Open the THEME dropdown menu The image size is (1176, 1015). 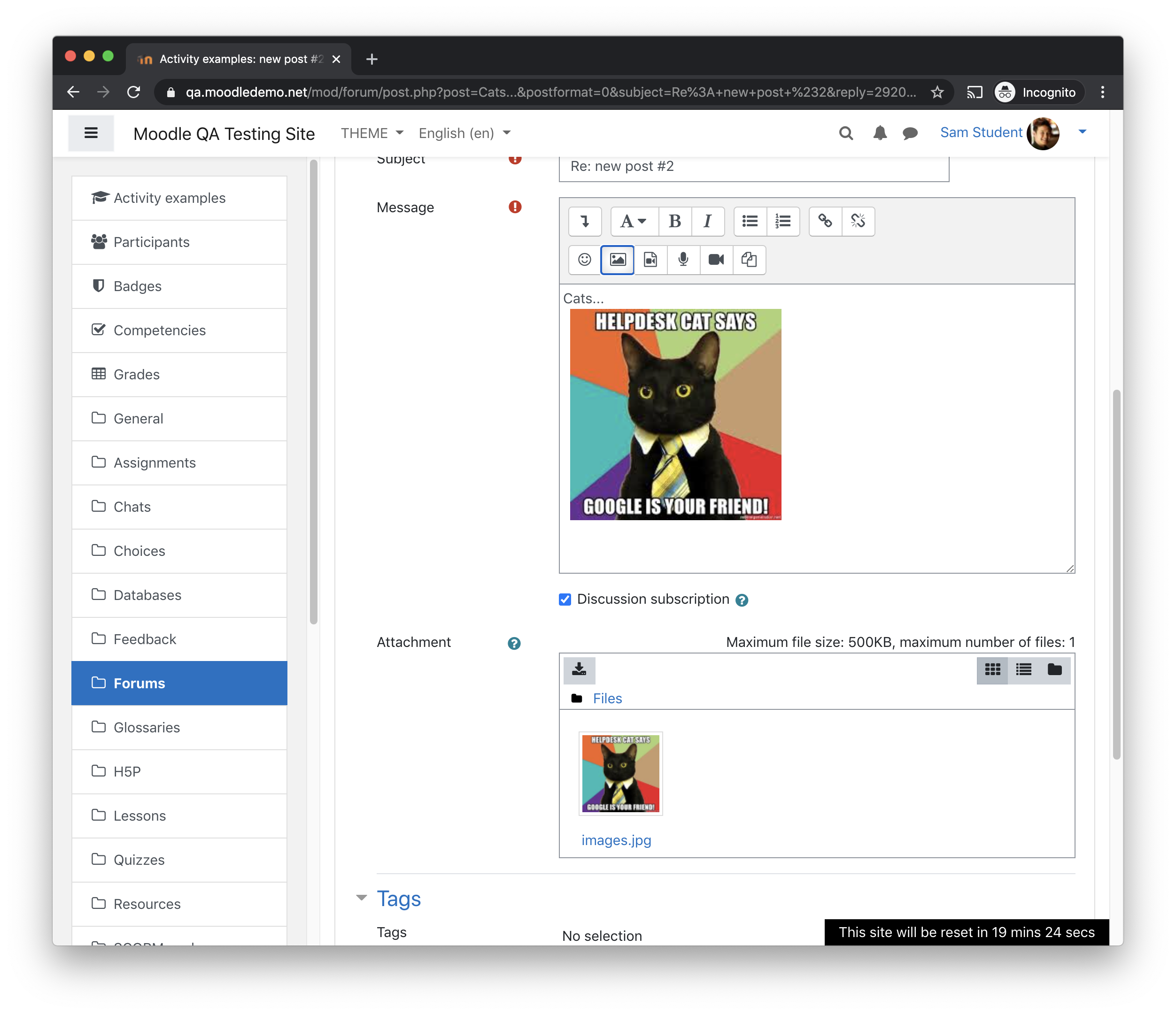372,133
